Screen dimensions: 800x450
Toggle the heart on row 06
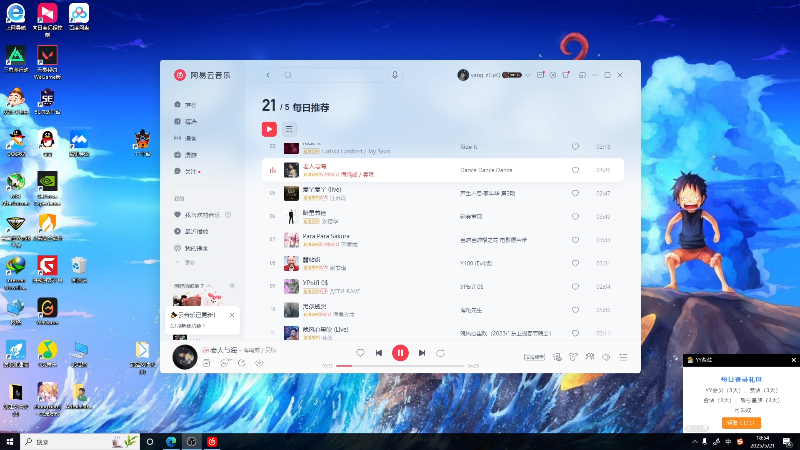[575, 216]
